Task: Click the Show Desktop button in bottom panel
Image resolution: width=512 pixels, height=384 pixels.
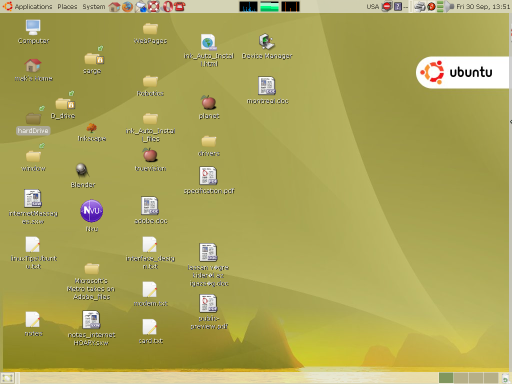Action: click(7, 378)
